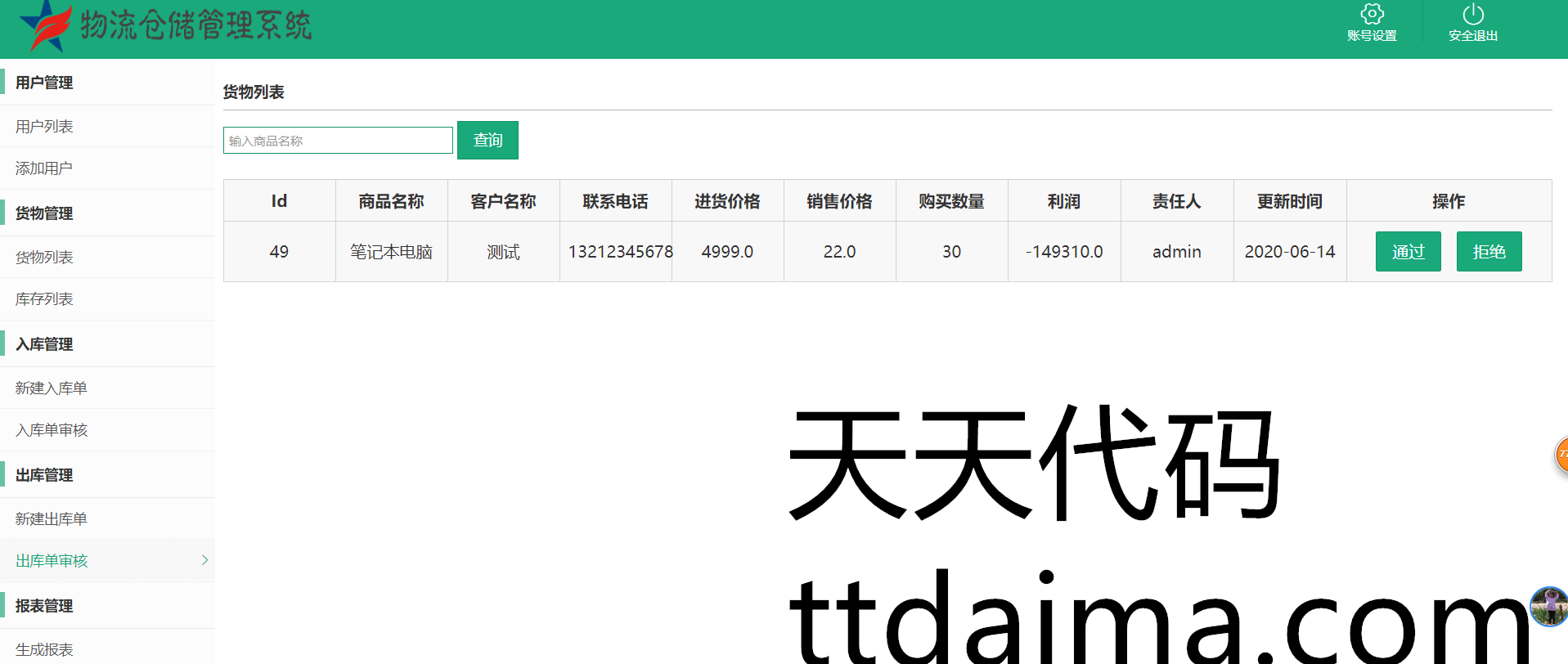Click the red star system logo

coord(45,25)
